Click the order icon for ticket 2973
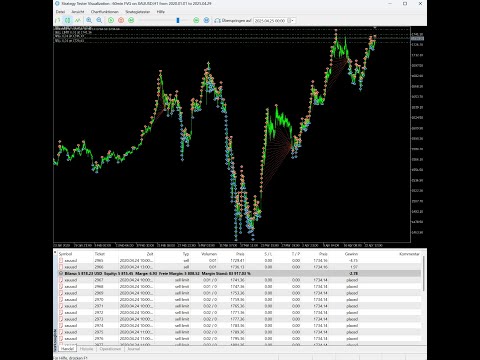 tap(61, 319)
